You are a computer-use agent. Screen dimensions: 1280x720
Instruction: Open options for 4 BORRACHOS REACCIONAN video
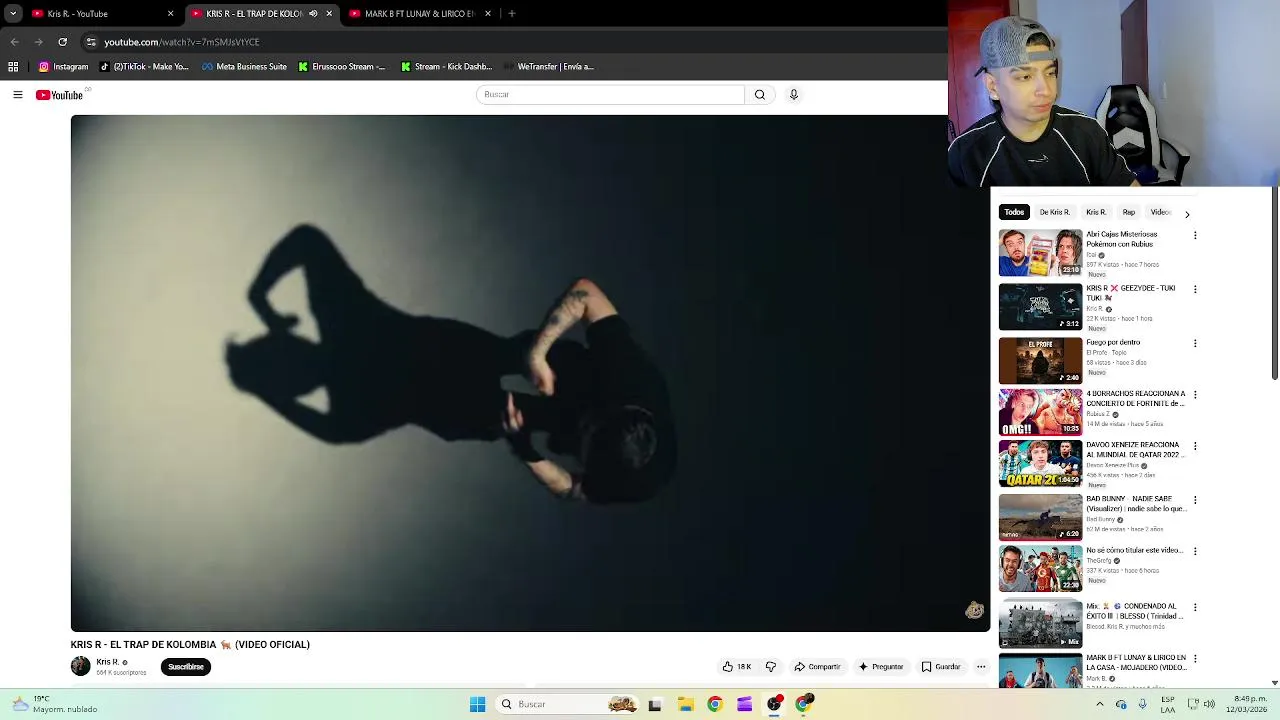pyautogui.click(x=1195, y=395)
